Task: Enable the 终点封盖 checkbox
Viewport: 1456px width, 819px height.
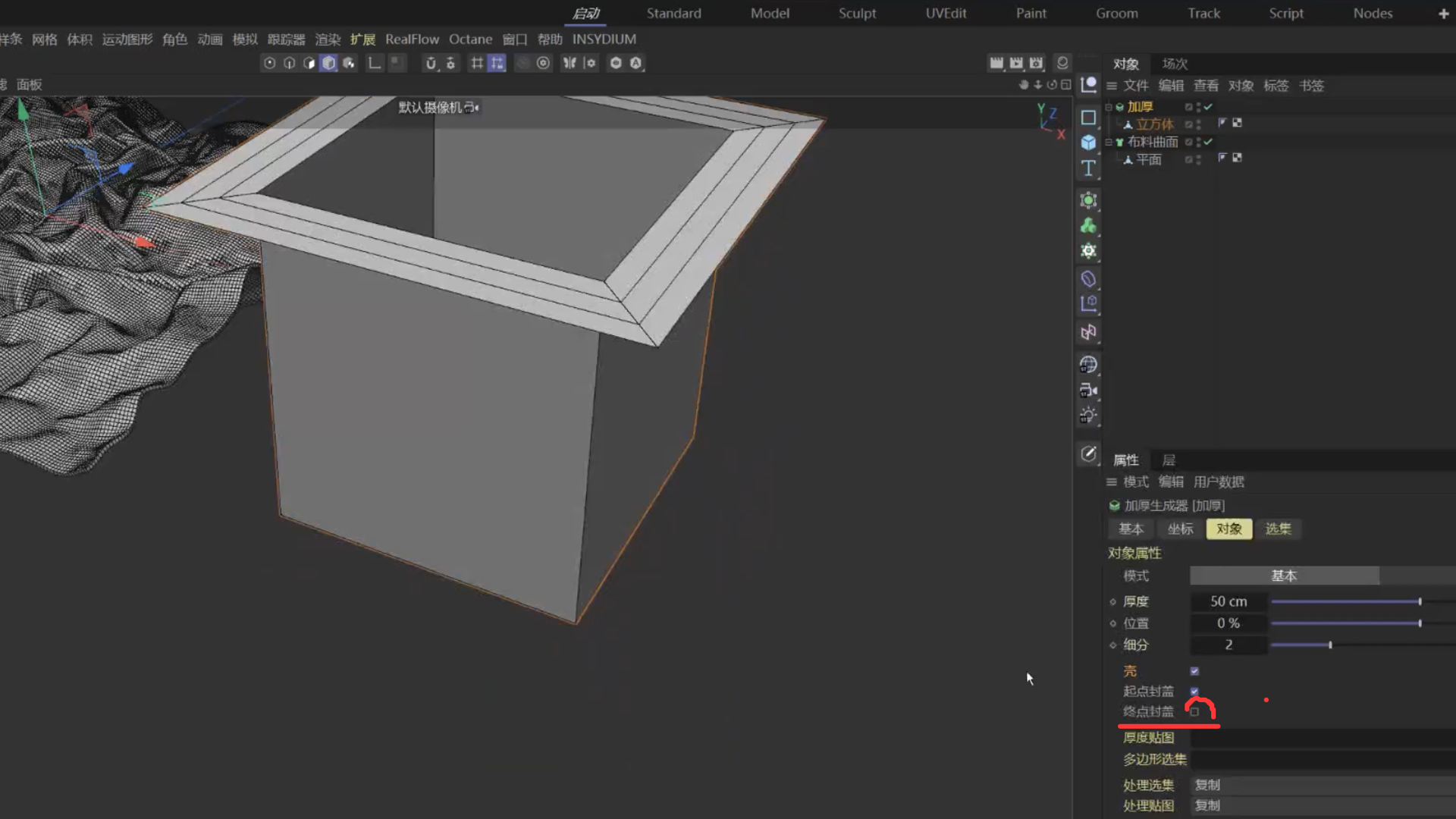Action: (1194, 712)
